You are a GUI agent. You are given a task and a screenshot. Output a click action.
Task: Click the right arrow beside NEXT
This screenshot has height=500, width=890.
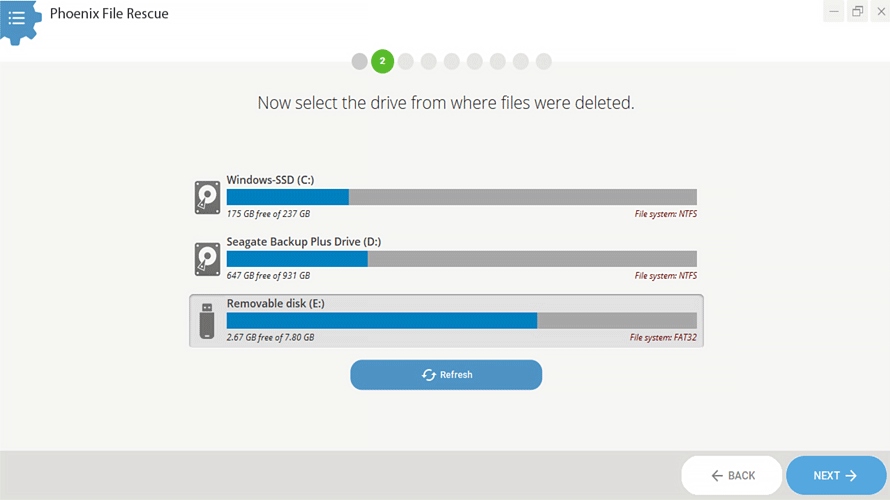851,476
